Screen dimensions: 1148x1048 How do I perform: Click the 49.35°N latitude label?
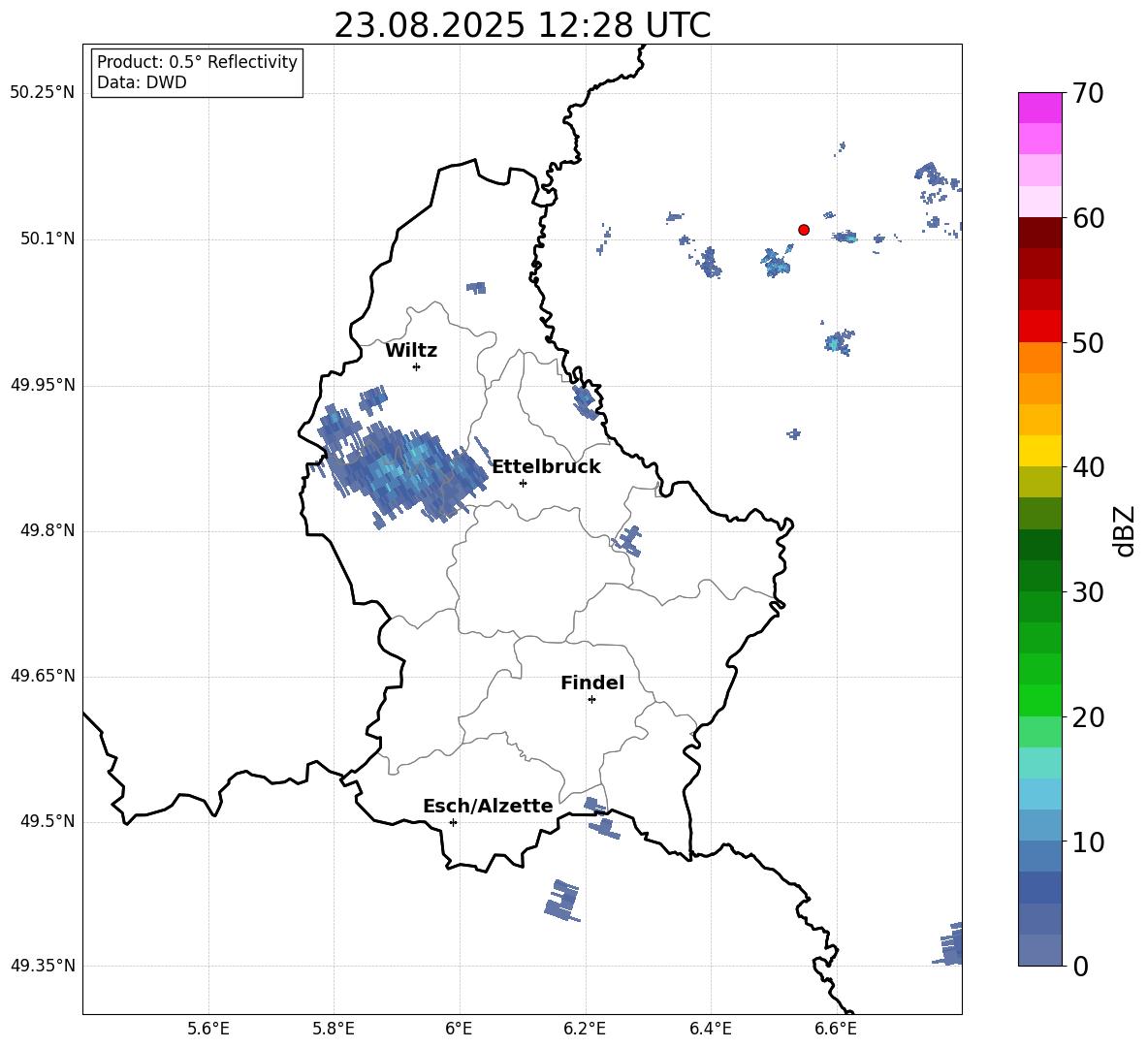(43, 966)
